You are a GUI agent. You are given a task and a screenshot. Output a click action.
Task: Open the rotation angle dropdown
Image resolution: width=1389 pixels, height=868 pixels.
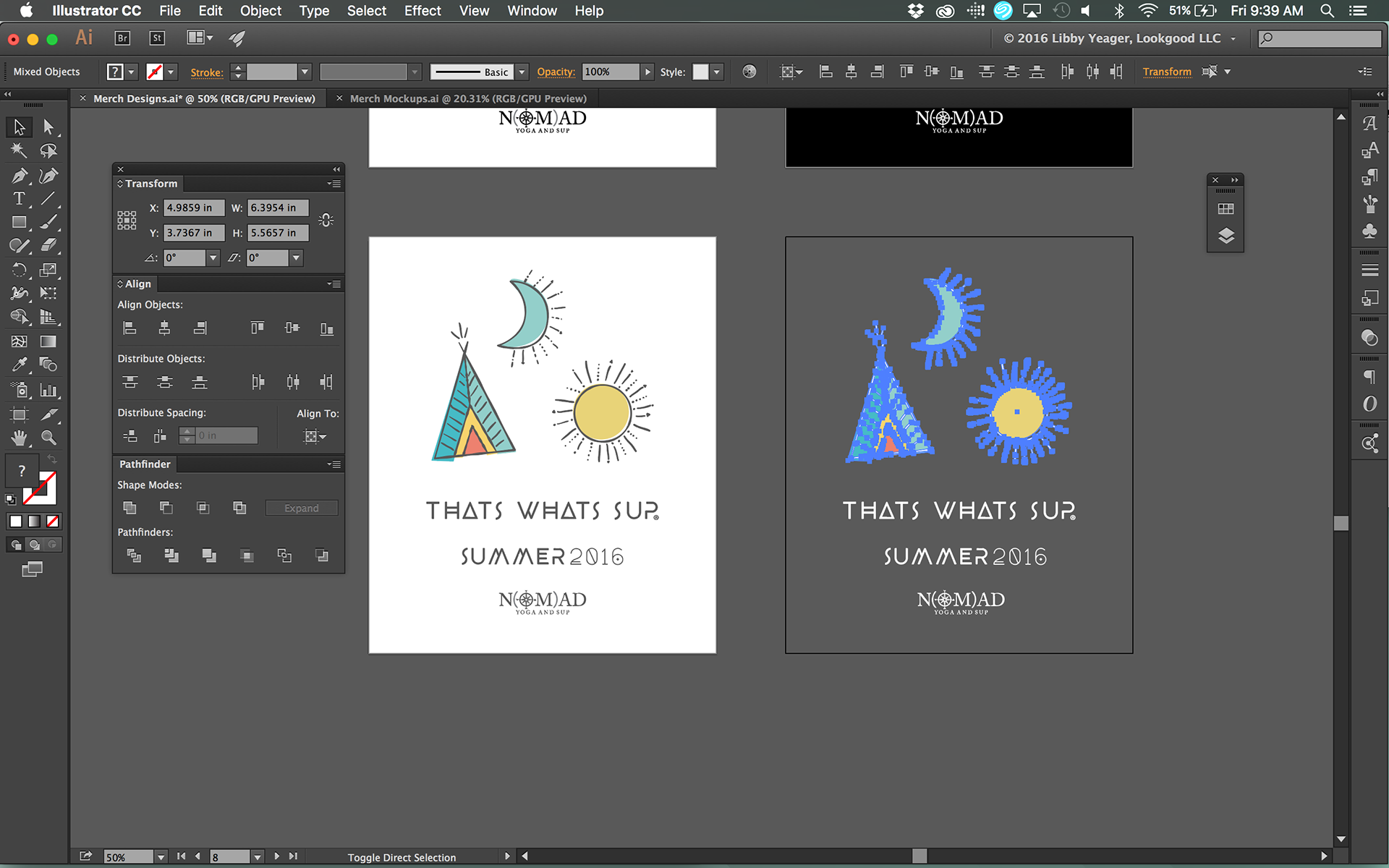pos(213,258)
